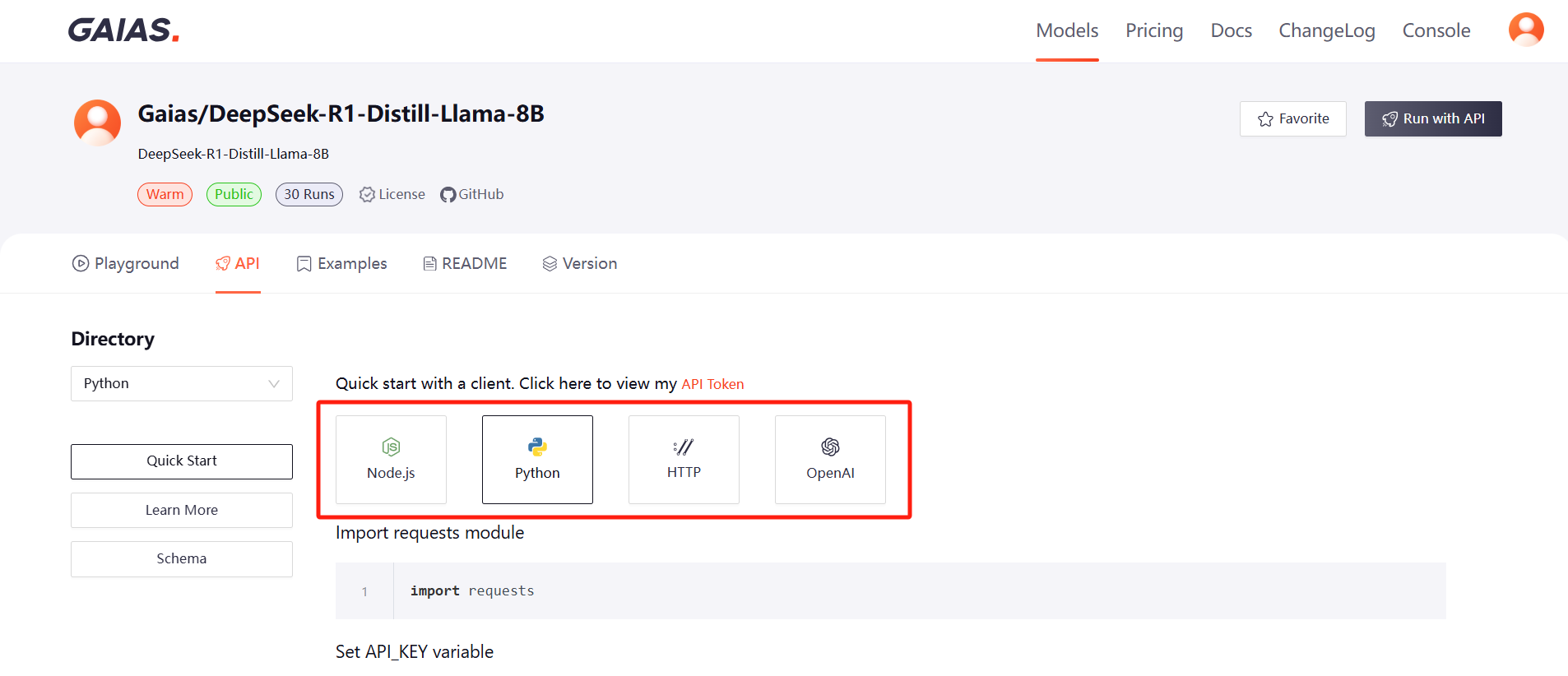Toggle Favorite for this model
The width and height of the screenshot is (1568, 676).
tap(1292, 118)
